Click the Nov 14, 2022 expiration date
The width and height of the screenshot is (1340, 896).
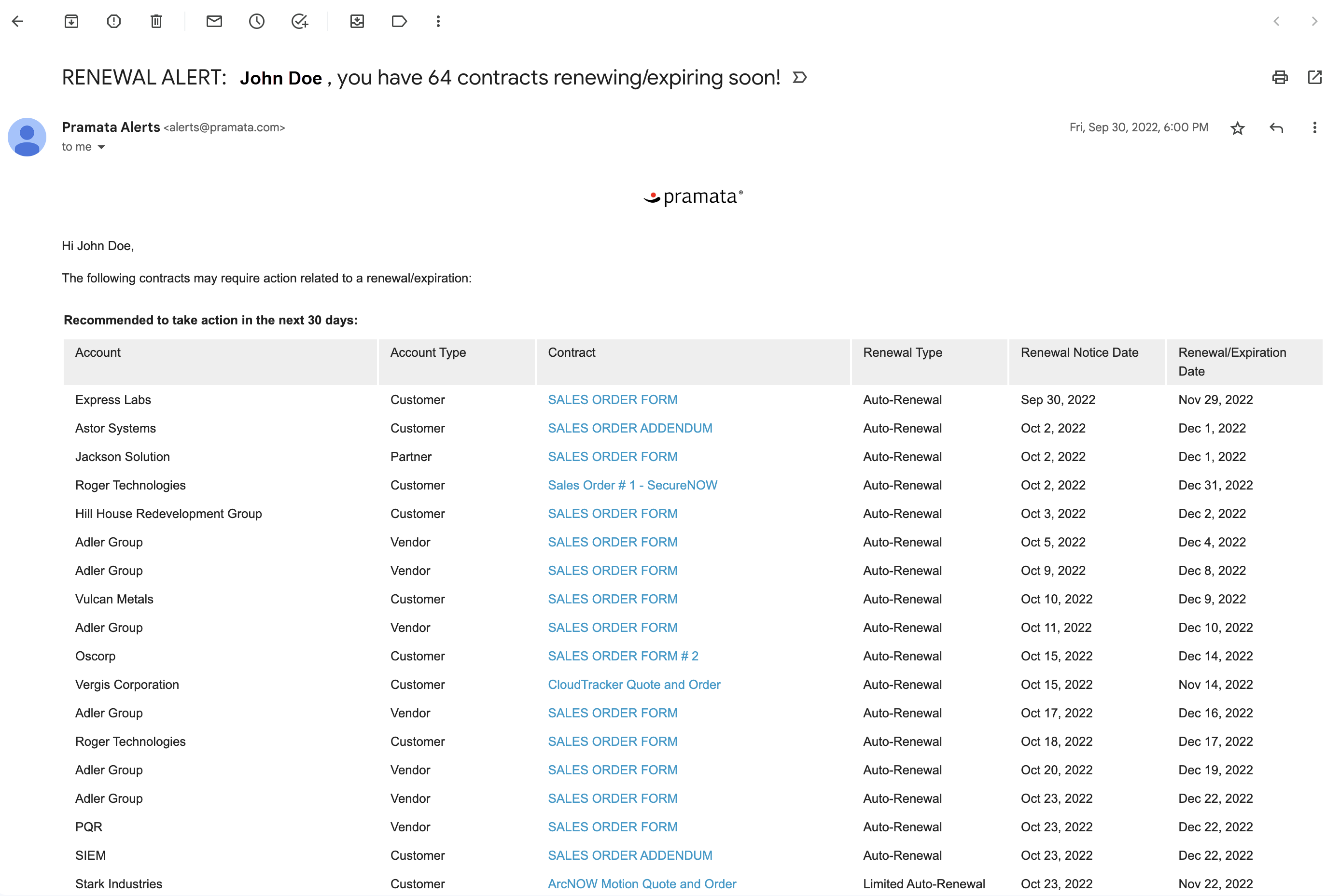click(x=1215, y=685)
